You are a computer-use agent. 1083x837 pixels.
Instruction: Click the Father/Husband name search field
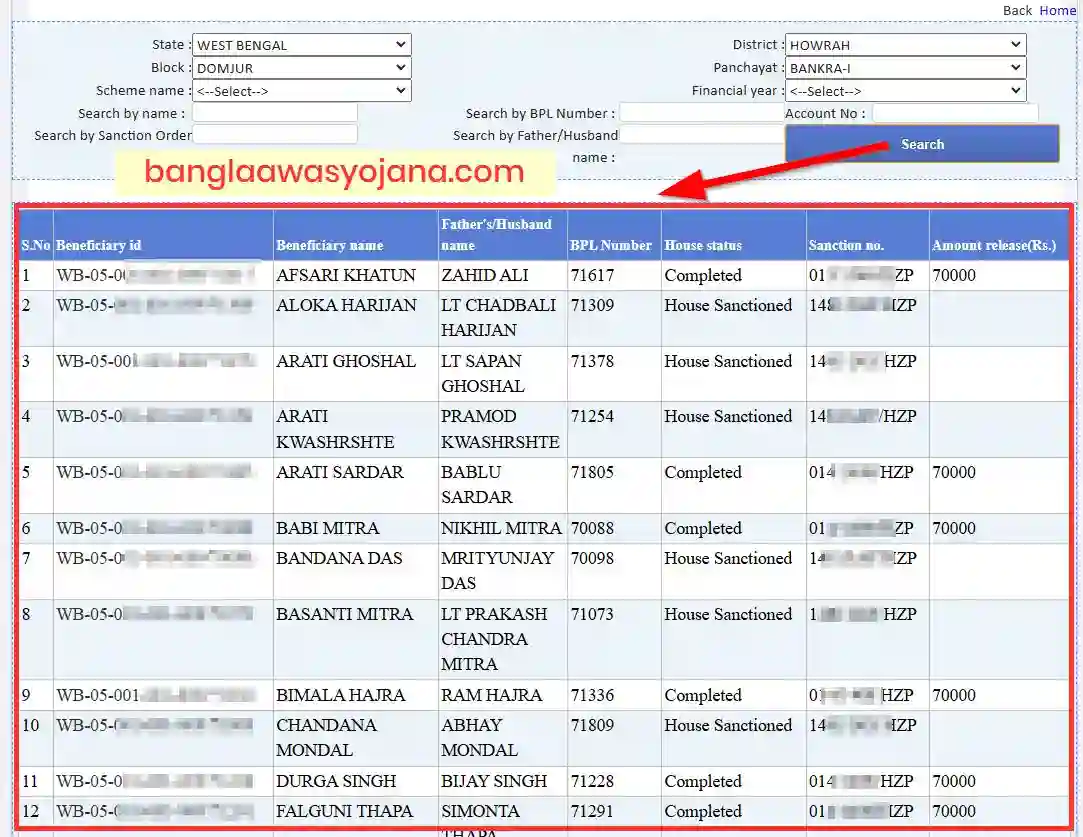point(700,135)
